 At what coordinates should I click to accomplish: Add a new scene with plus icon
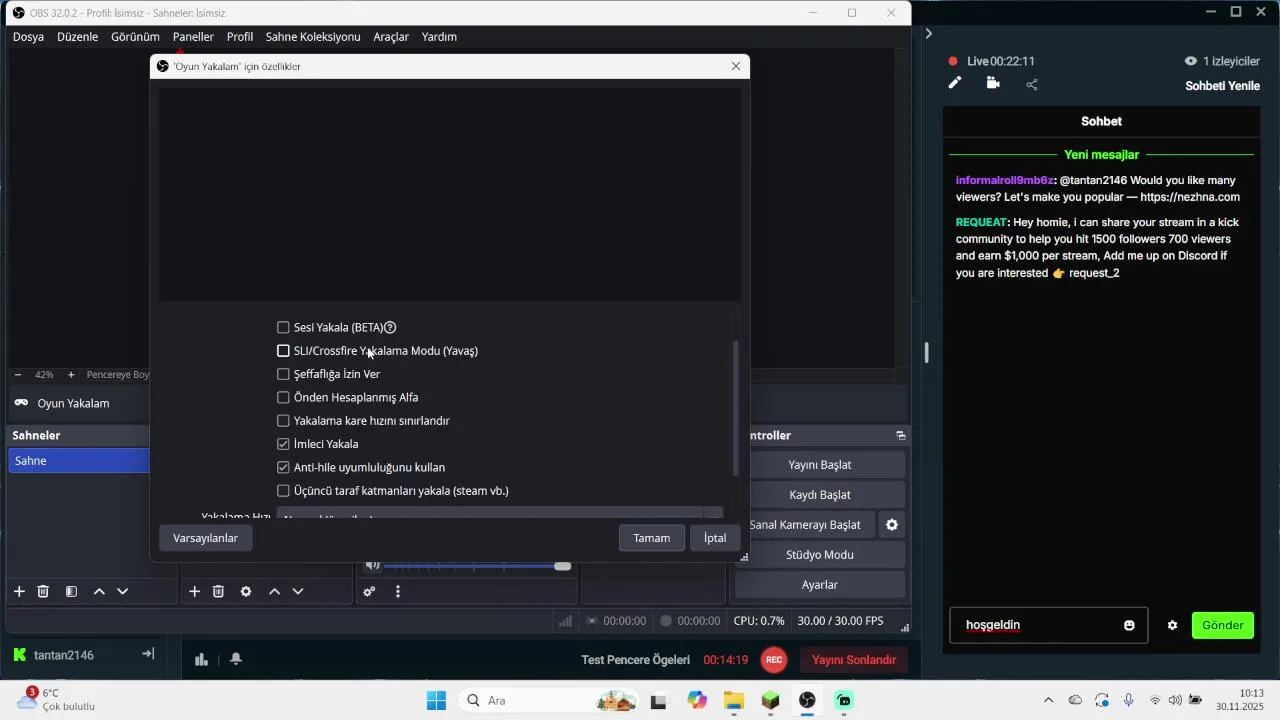(x=19, y=591)
